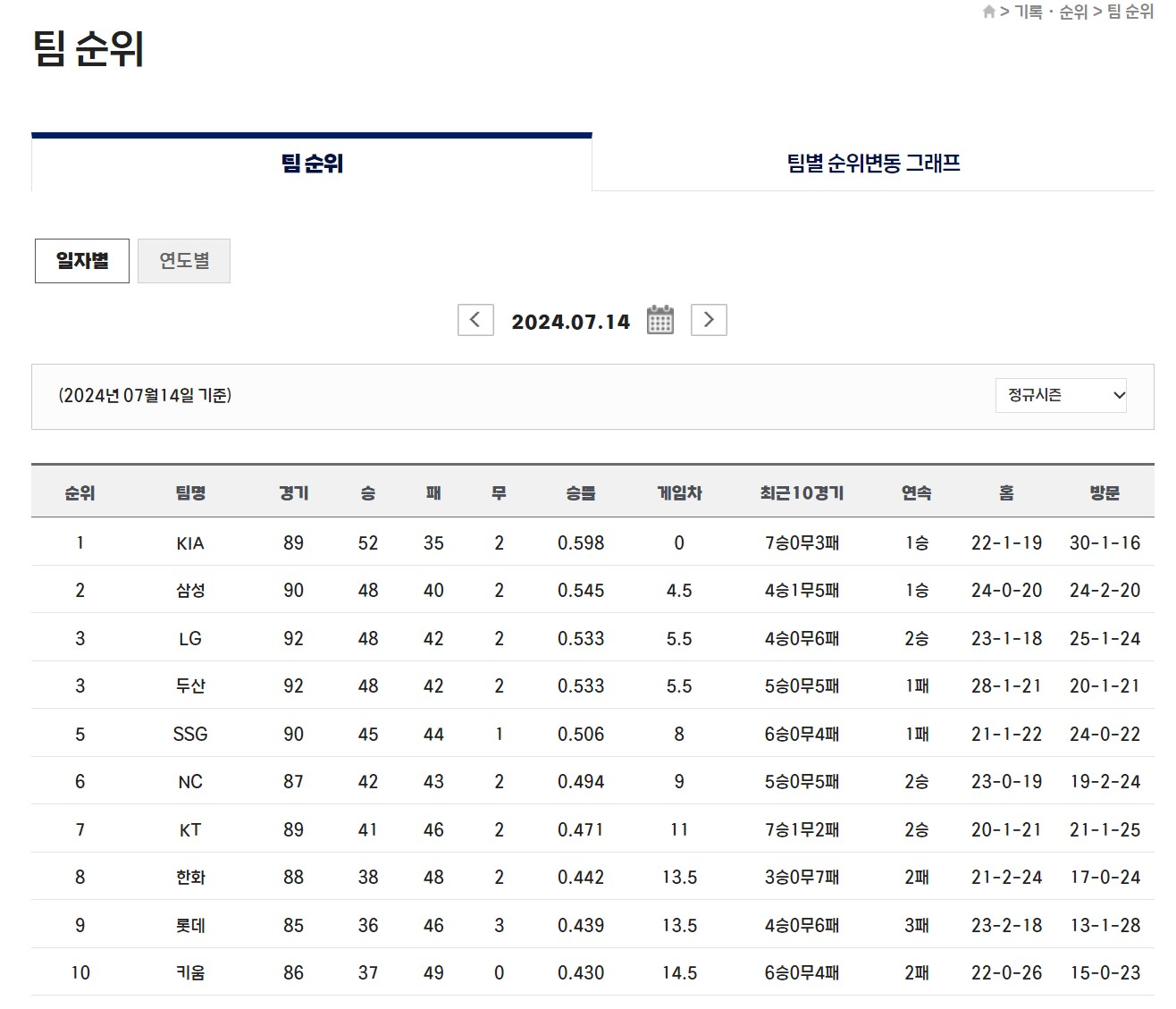The width and height of the screenshot is (1176, 1009).
Task: Click 한화 win rate 0.442
Action: 581,878
